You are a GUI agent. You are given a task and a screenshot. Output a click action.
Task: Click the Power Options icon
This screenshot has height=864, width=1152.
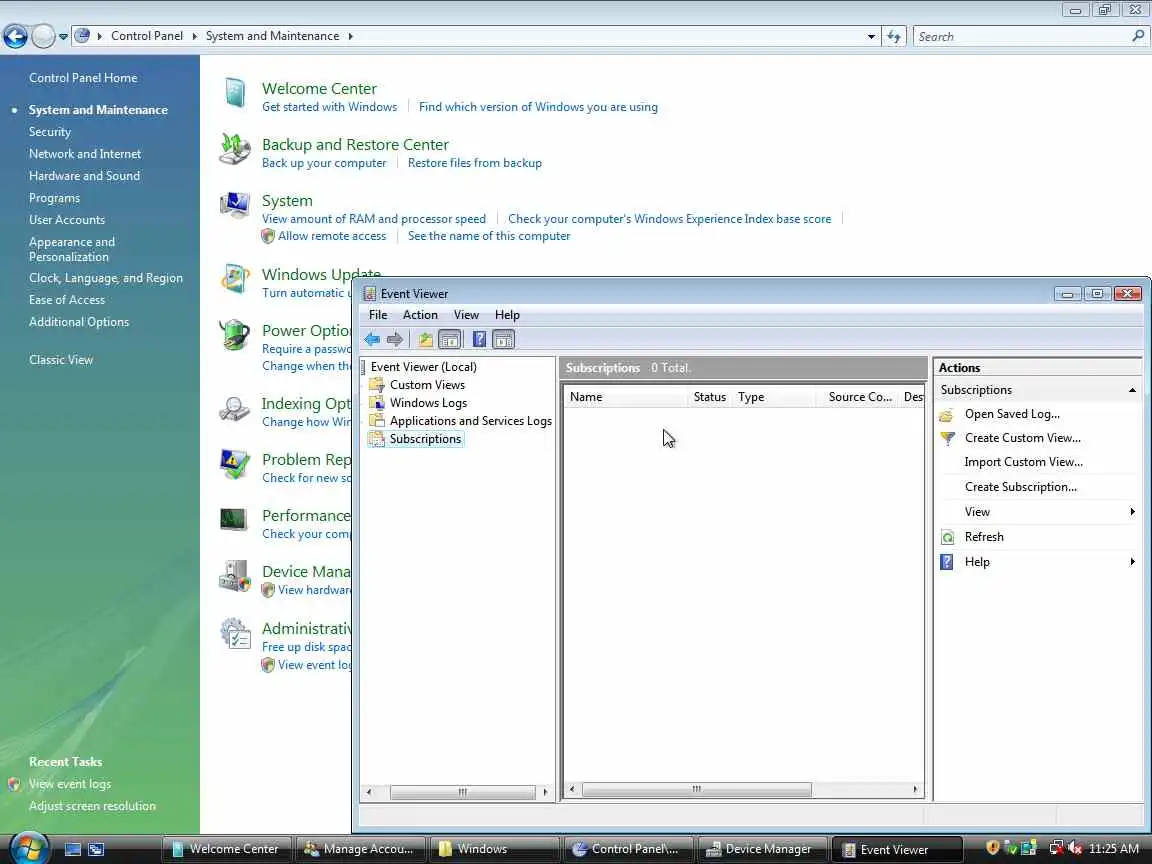pos(235,335)
